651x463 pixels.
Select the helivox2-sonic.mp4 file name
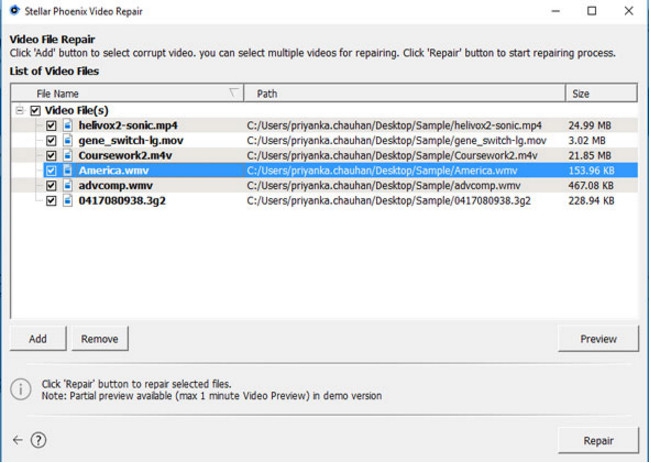(x=128, y=125)
